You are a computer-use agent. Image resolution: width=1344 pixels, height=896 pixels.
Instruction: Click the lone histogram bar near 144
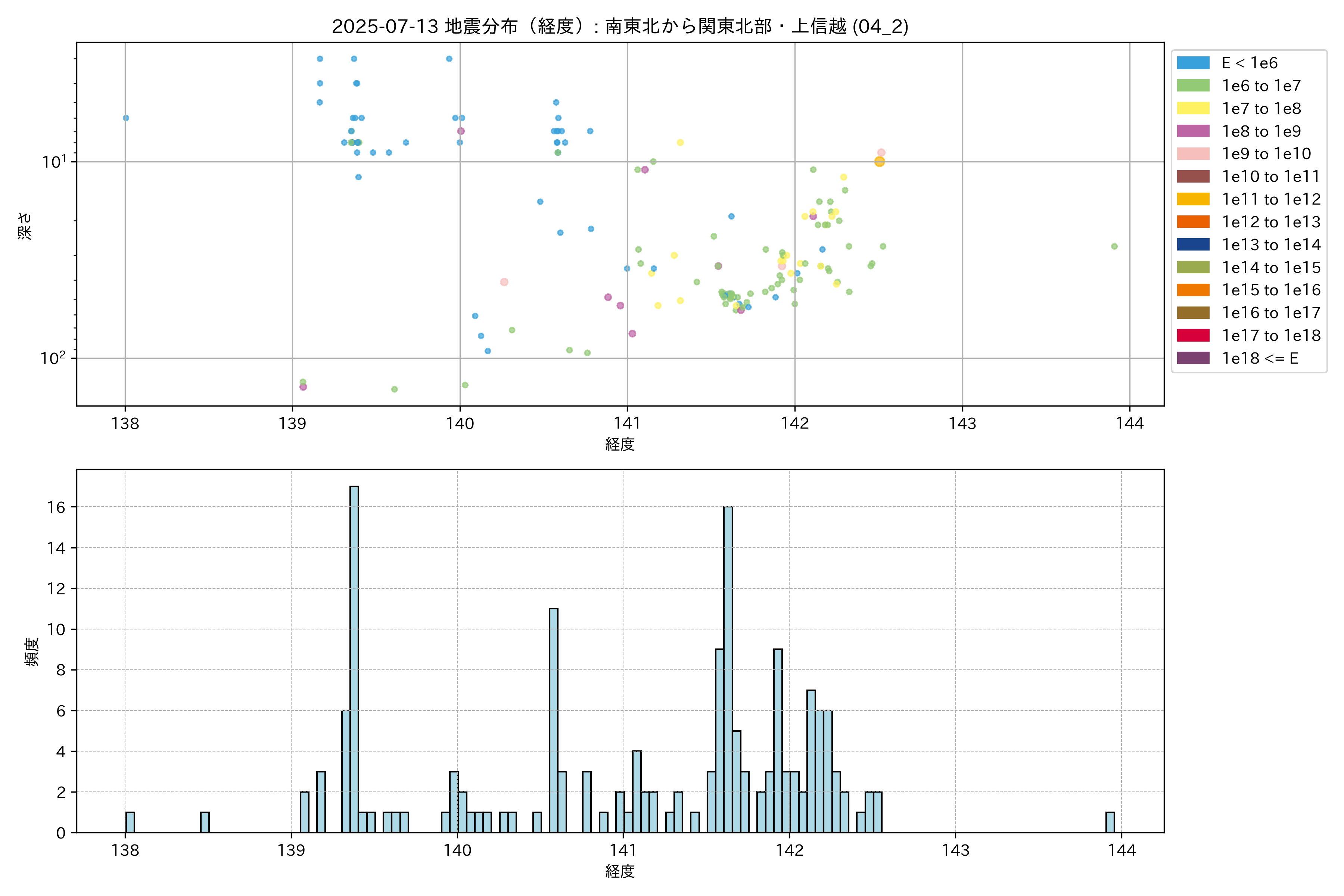tap(1110, 822)
